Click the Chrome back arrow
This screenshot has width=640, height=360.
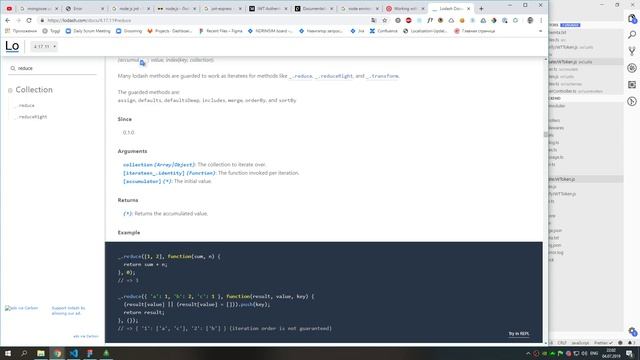(x=8, y=20)
